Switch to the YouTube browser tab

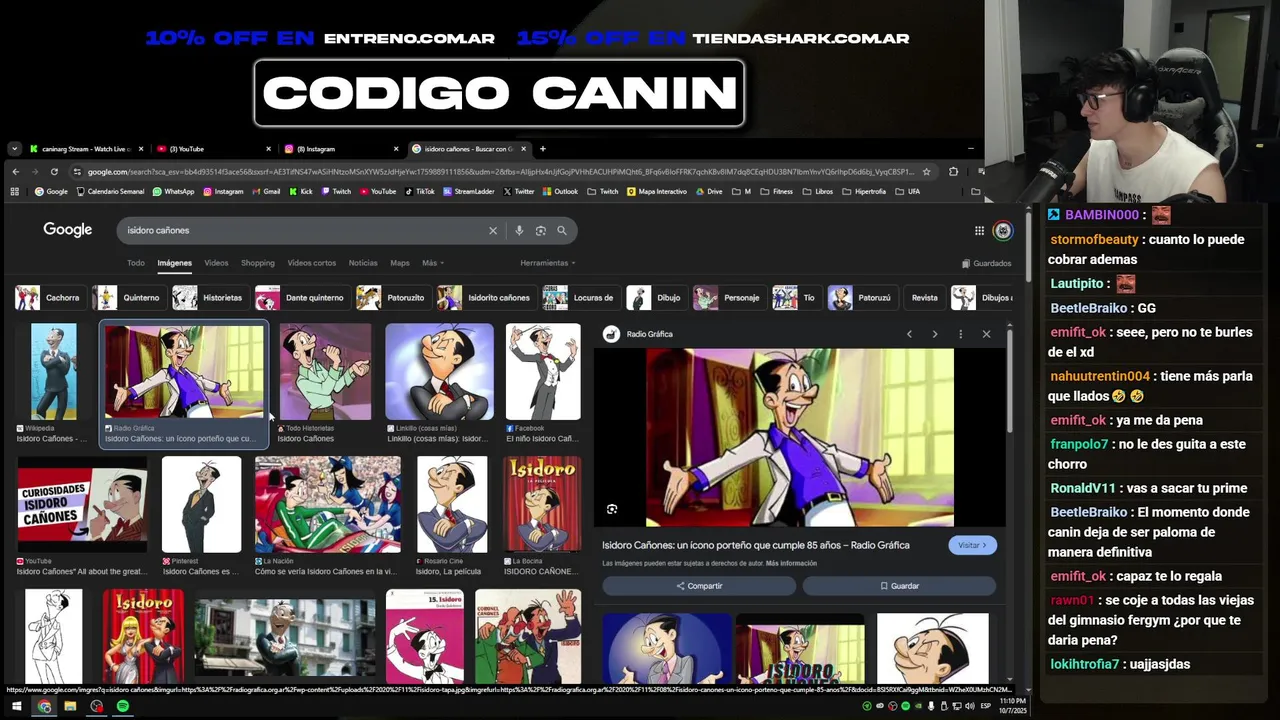click(x=212, y=149)
